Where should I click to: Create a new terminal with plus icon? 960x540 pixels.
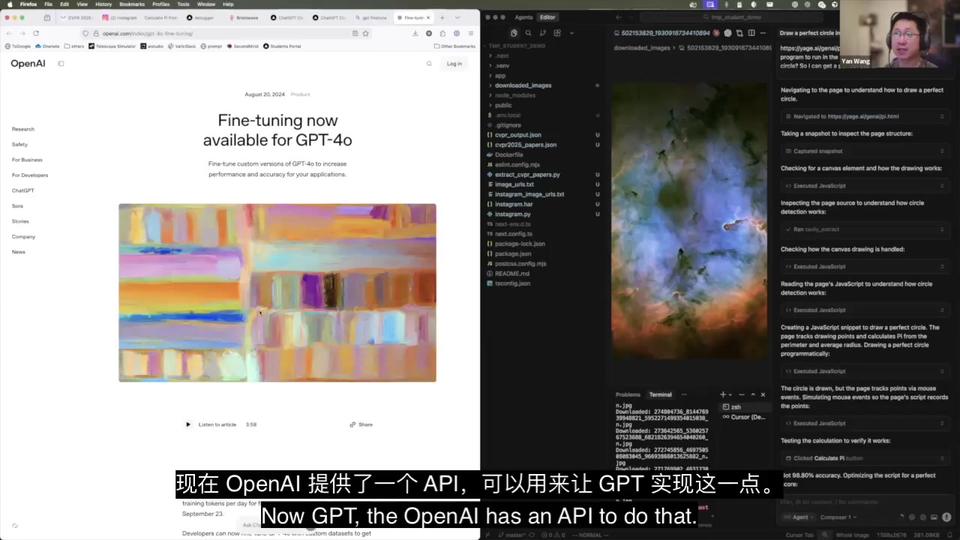pos(723,395)
